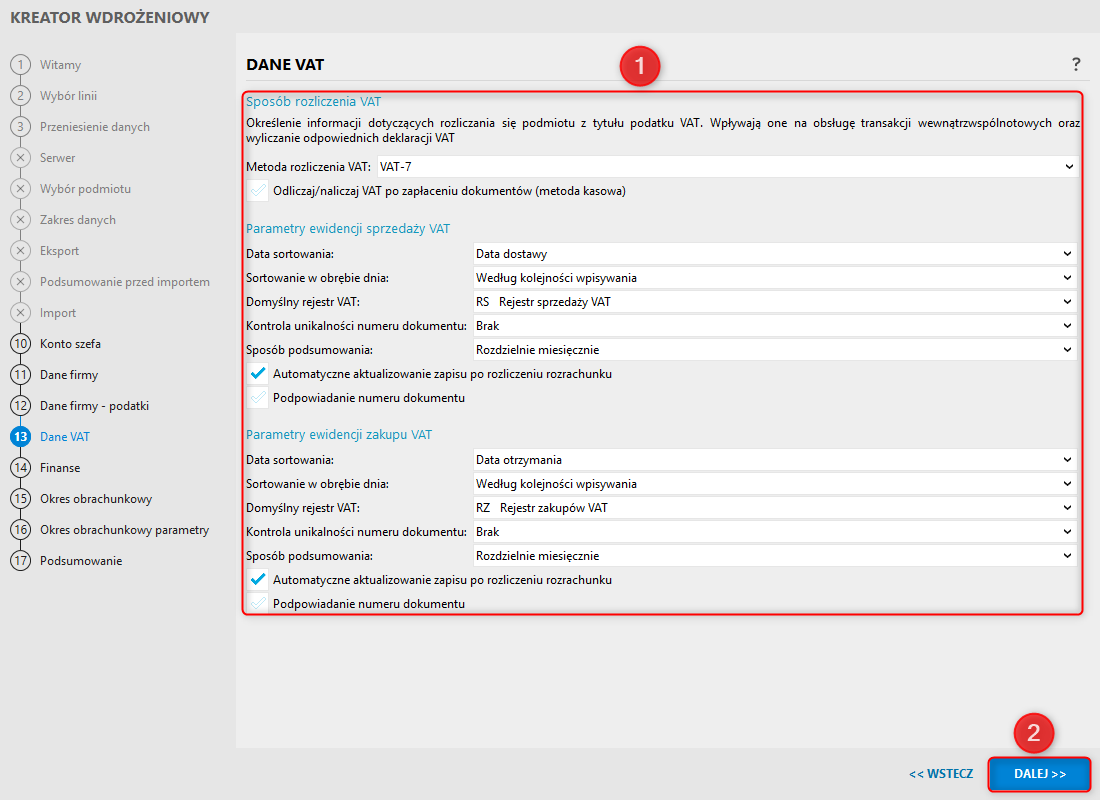Toggle automatic update checkbox in sales VAT parameters
This screenshot has width=1100, height=800.
coord(258,374)
